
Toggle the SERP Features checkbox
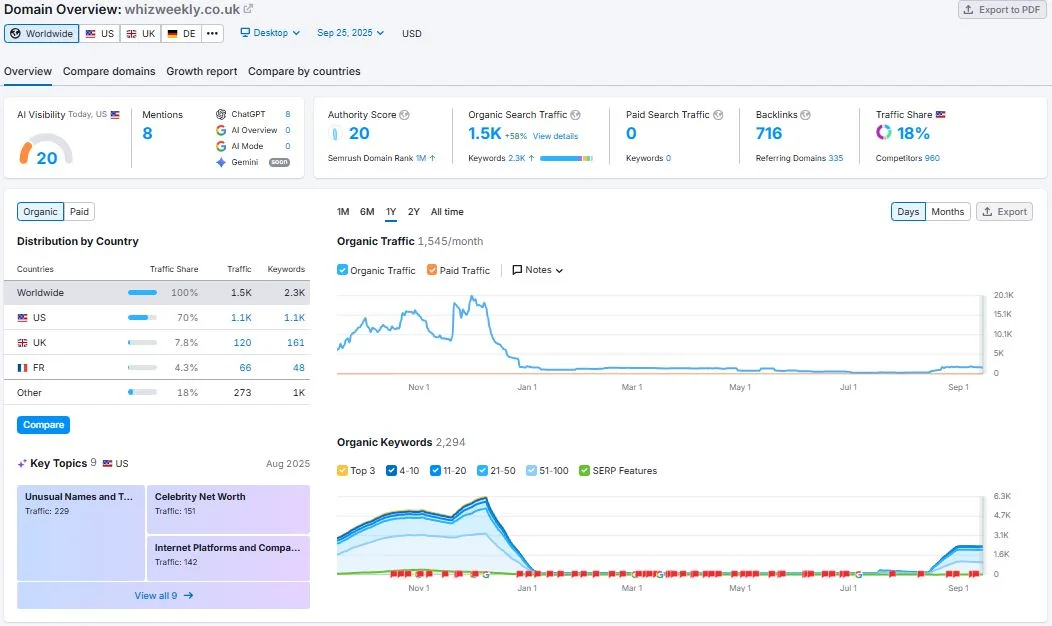(x=584, y=470)
